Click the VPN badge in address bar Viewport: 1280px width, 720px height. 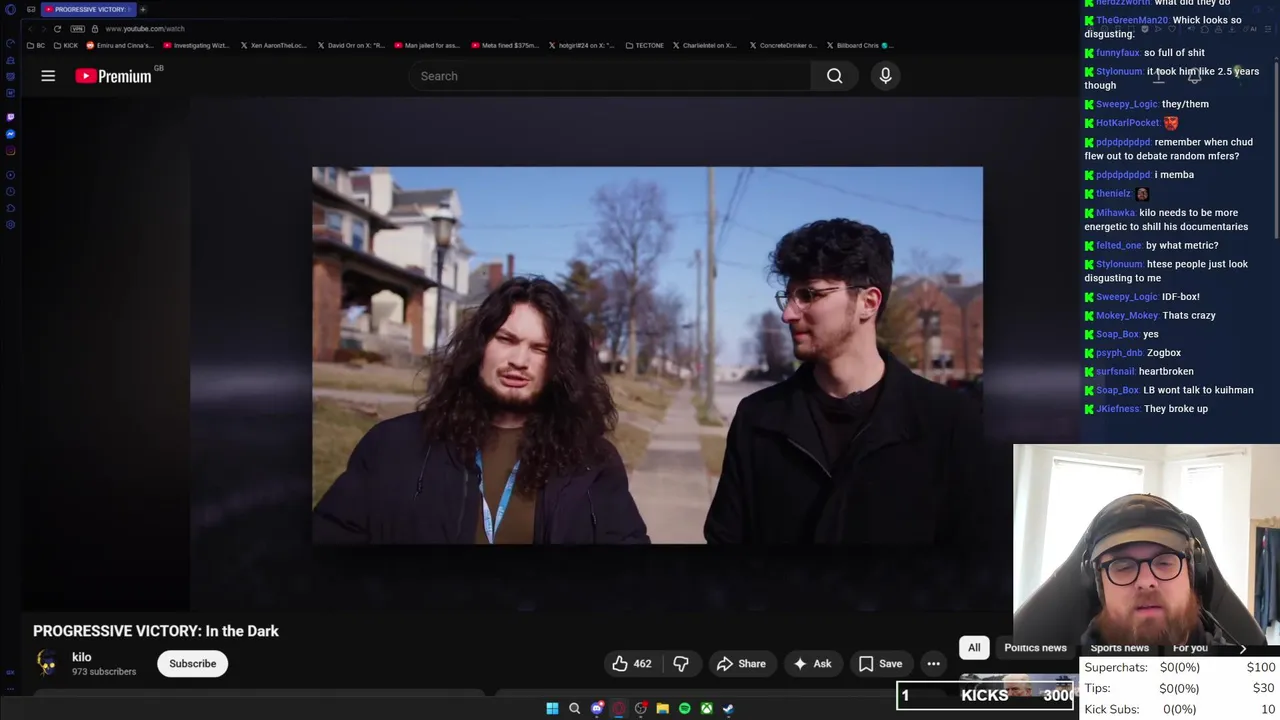[79, 29]
